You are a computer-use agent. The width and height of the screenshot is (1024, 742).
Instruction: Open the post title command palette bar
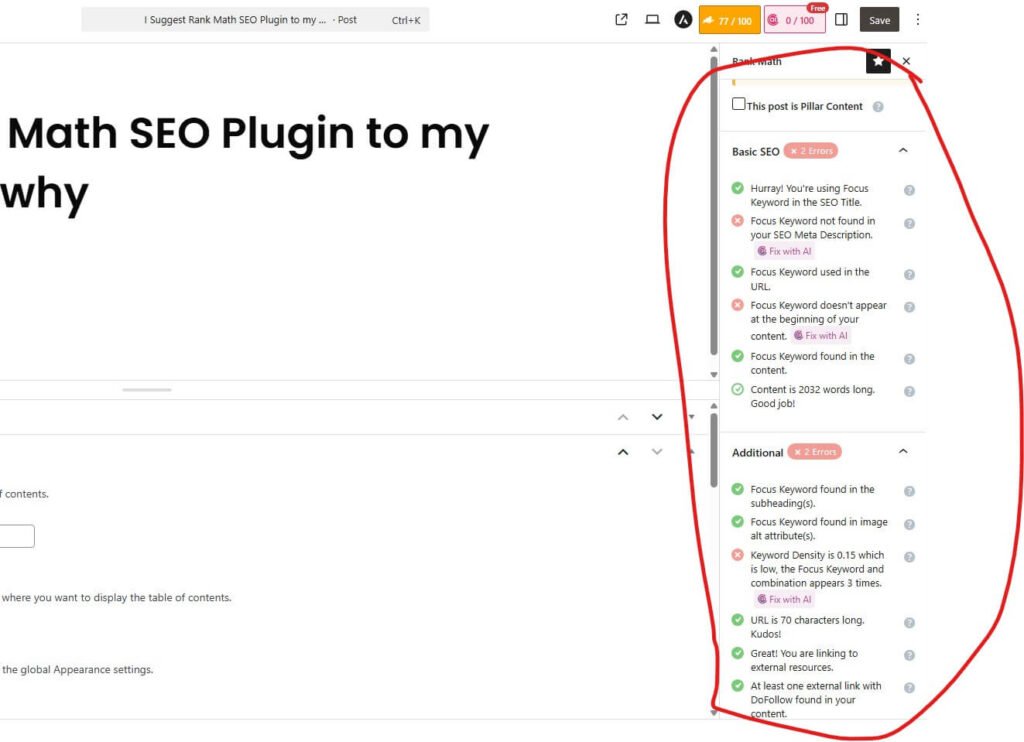tap(255, 20)
